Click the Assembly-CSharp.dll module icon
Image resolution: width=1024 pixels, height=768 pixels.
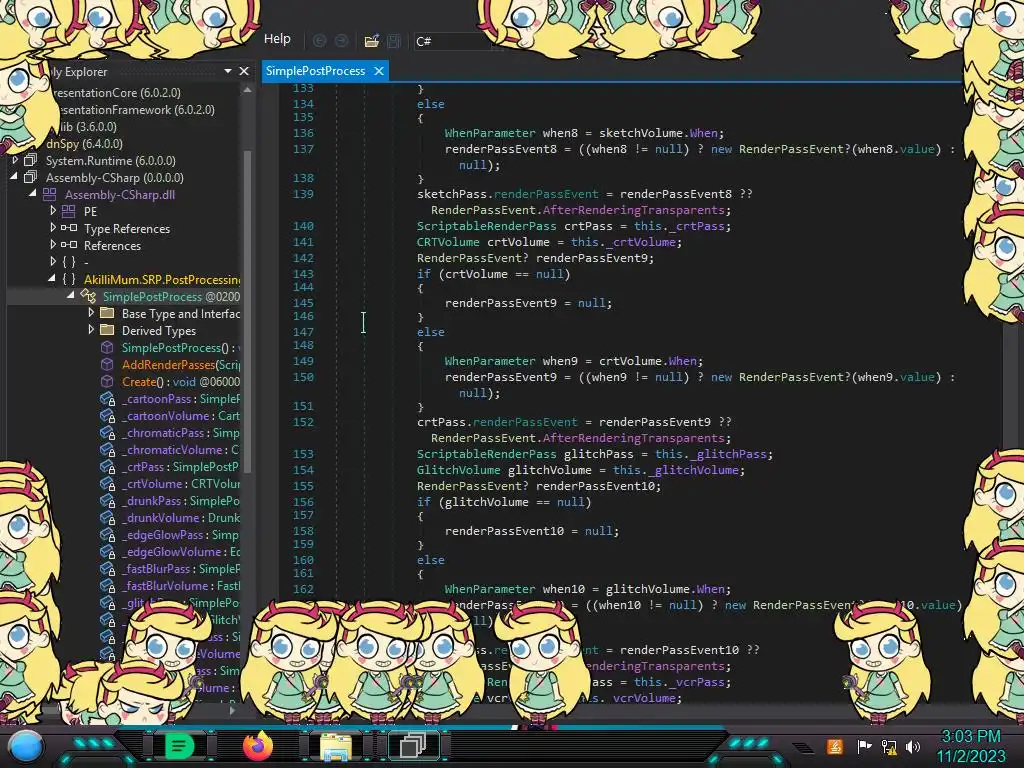50,194
